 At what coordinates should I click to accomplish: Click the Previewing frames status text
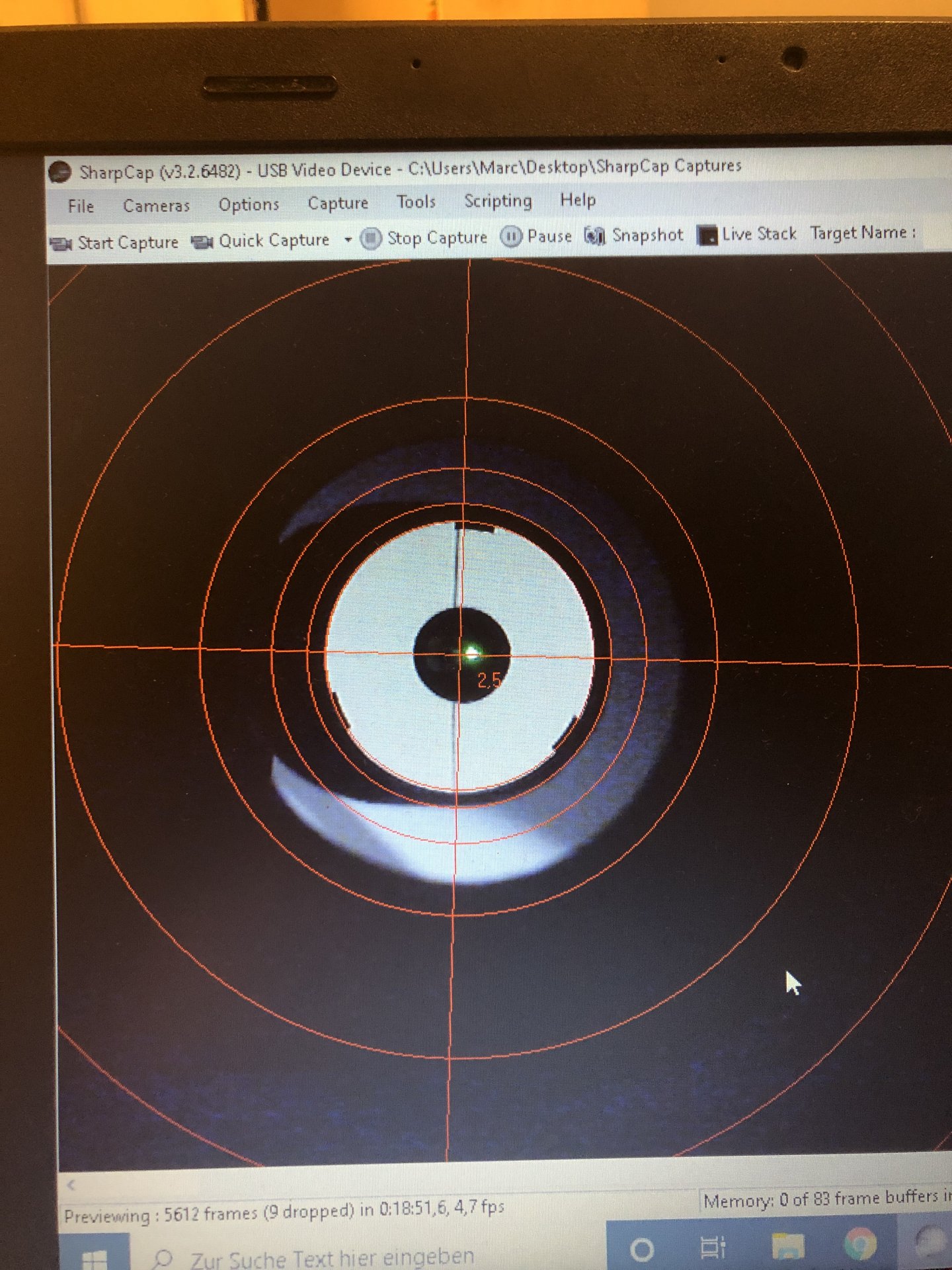point(284,1211)
